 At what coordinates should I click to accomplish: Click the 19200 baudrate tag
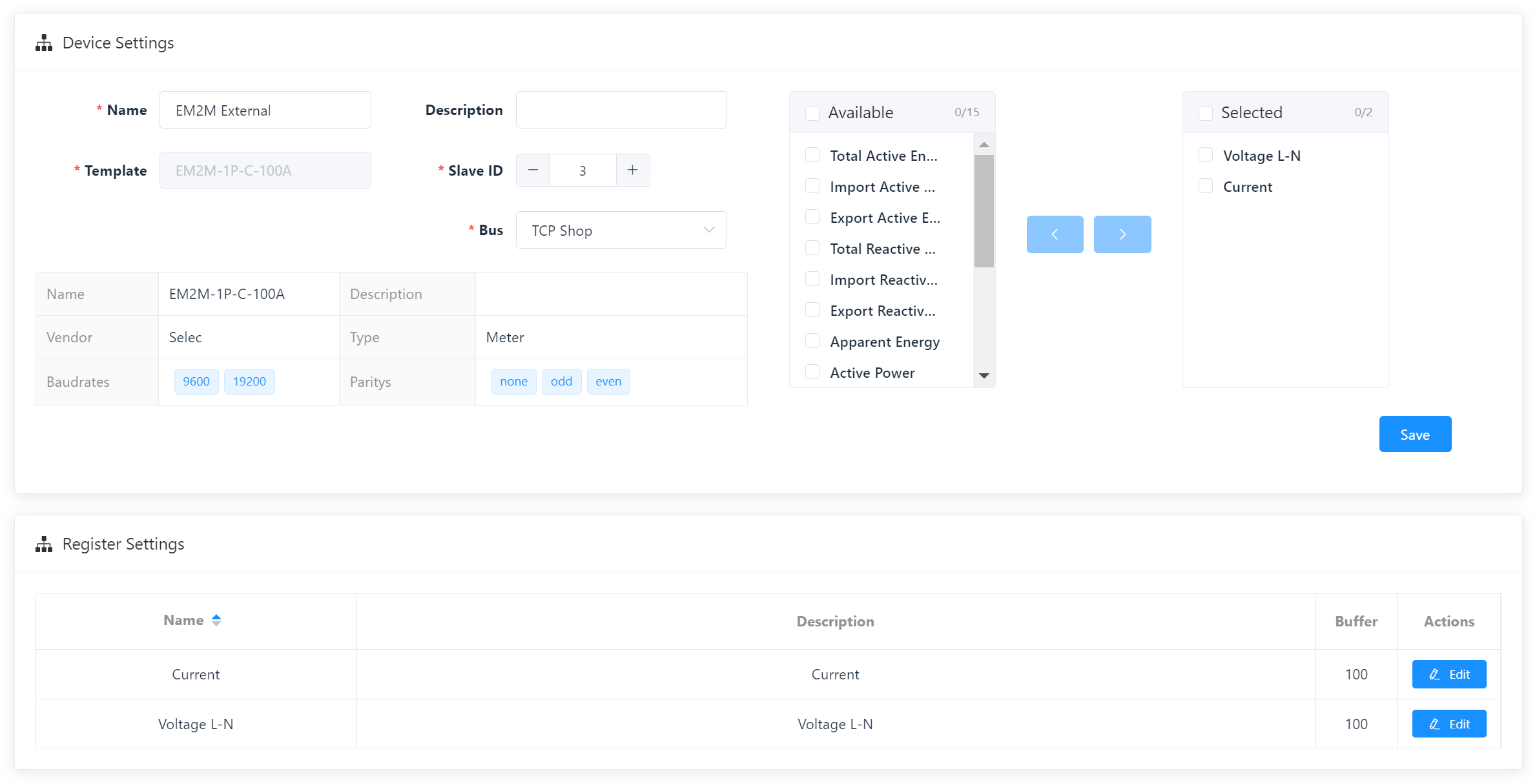(x=249, y=382)
